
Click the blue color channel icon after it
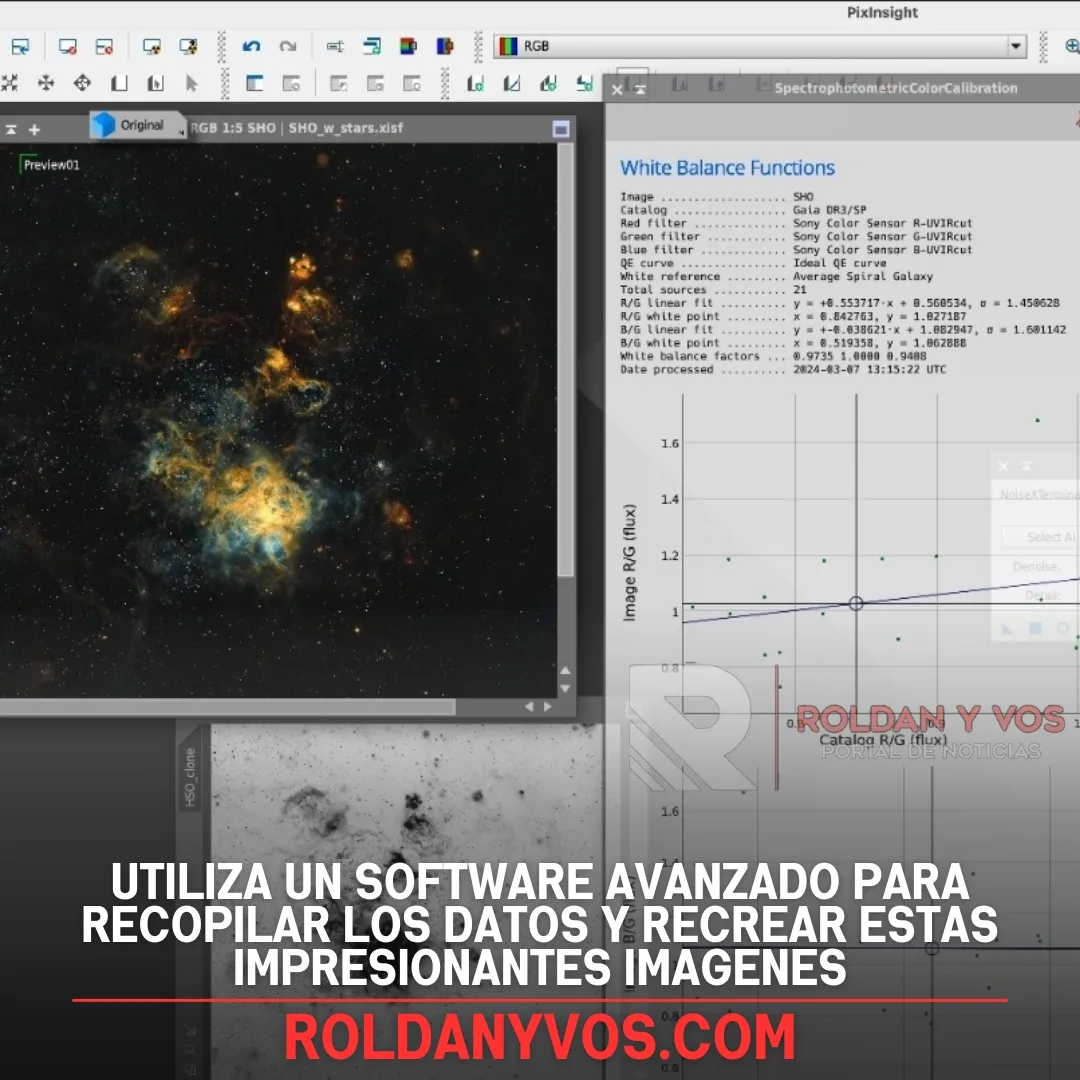click(x=445, y=46)
